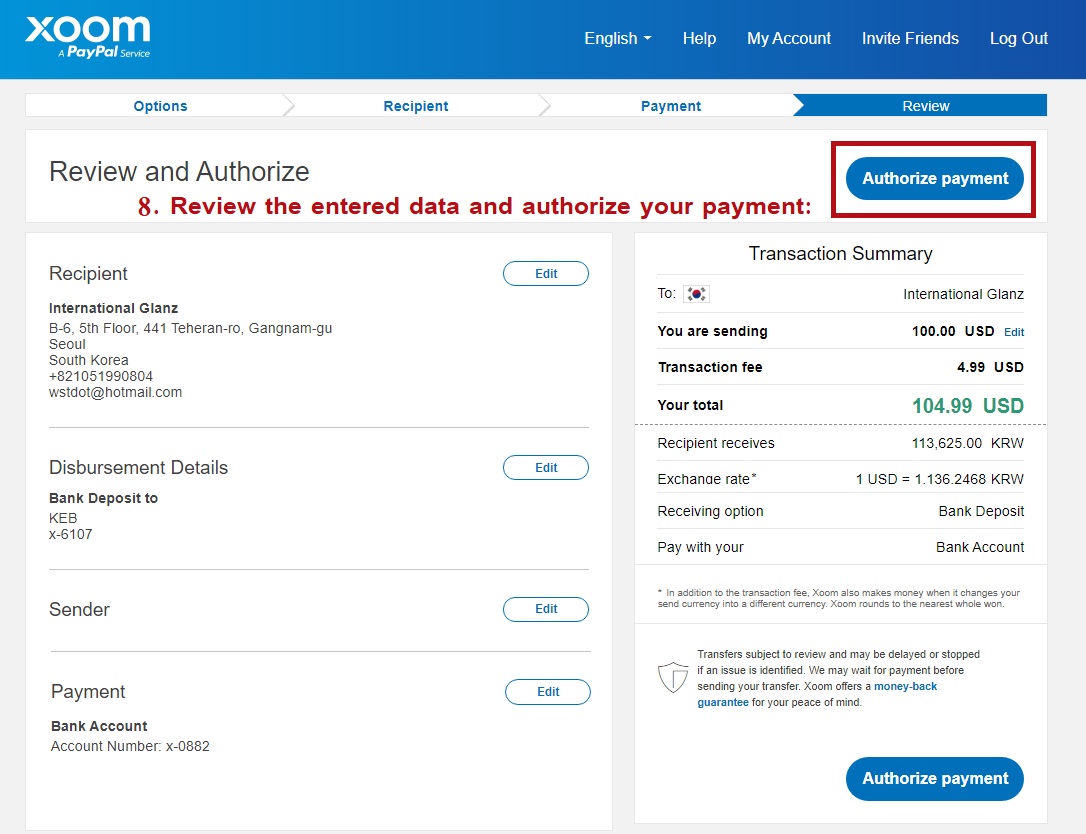Return to the Payment step

coord(670,106)
